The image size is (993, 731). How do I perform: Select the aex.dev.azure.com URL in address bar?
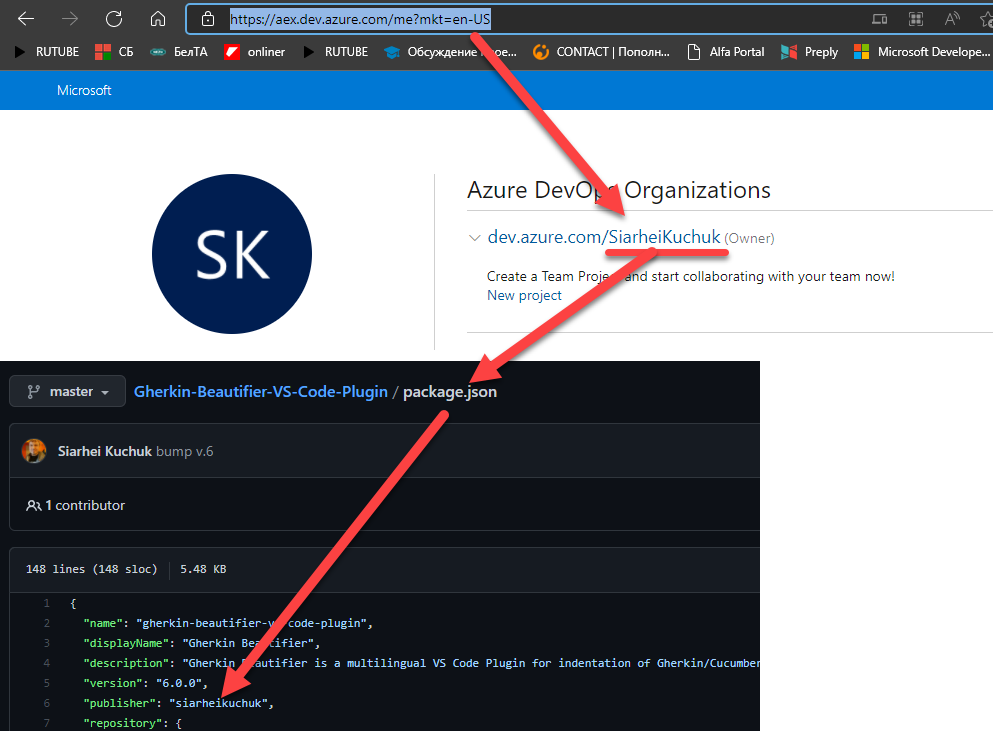(360, 19)
